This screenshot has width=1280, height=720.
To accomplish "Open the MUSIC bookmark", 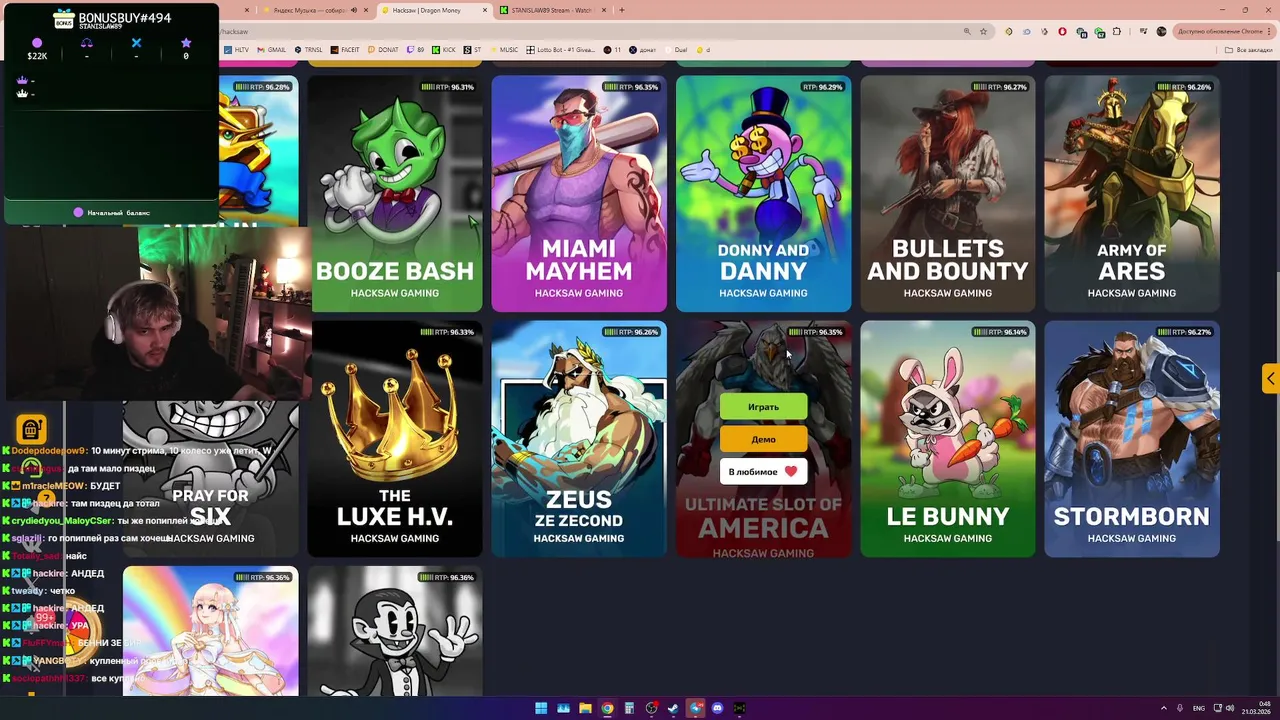I will point(504,49).
